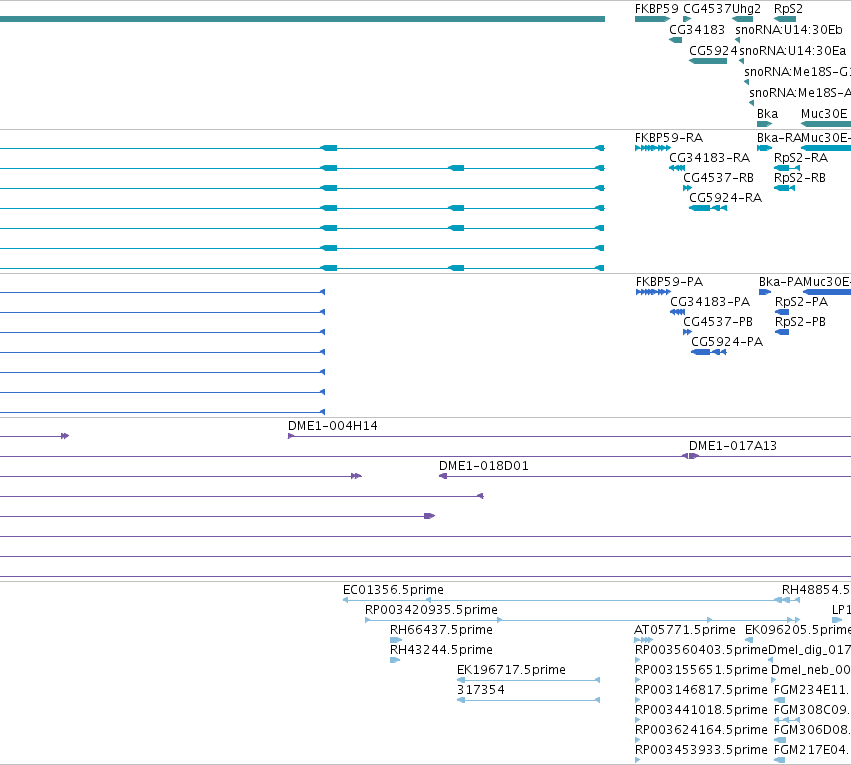Click the CG5924-PA protein glyph
This screenshot has width=851, height=765.
pyautogui.click(x=708, y=352)
